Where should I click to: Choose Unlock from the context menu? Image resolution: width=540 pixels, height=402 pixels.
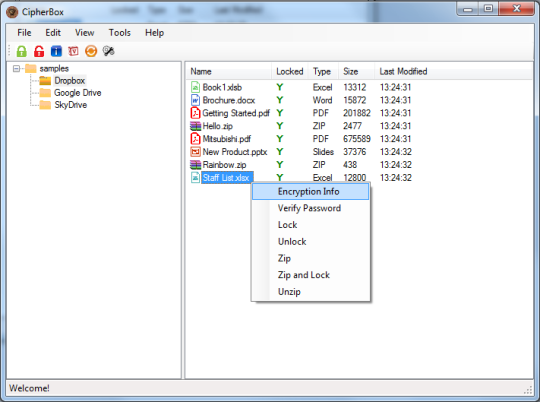click(x=311, y=241)
